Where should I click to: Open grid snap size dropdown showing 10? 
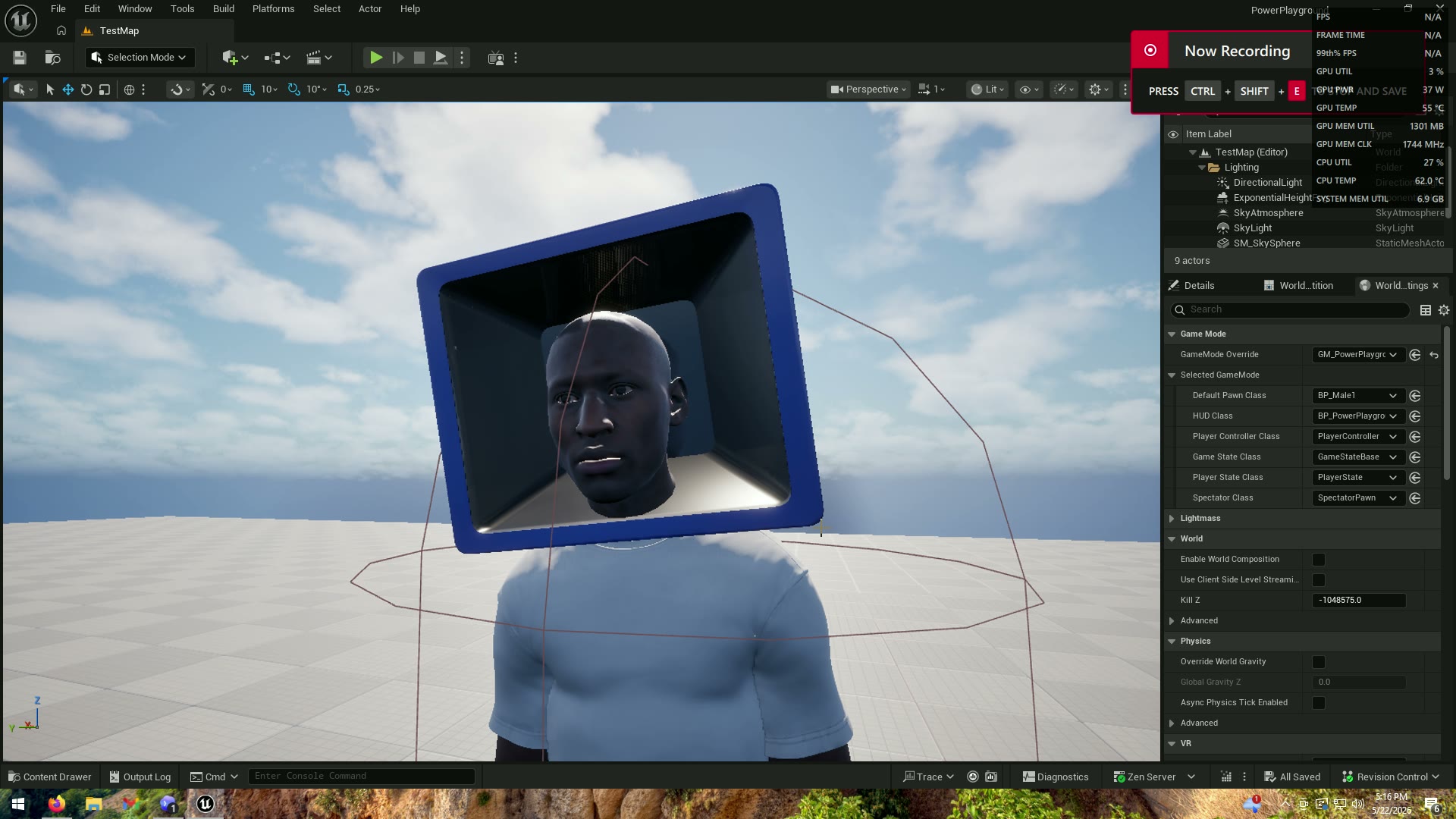[x=269, y=89]
